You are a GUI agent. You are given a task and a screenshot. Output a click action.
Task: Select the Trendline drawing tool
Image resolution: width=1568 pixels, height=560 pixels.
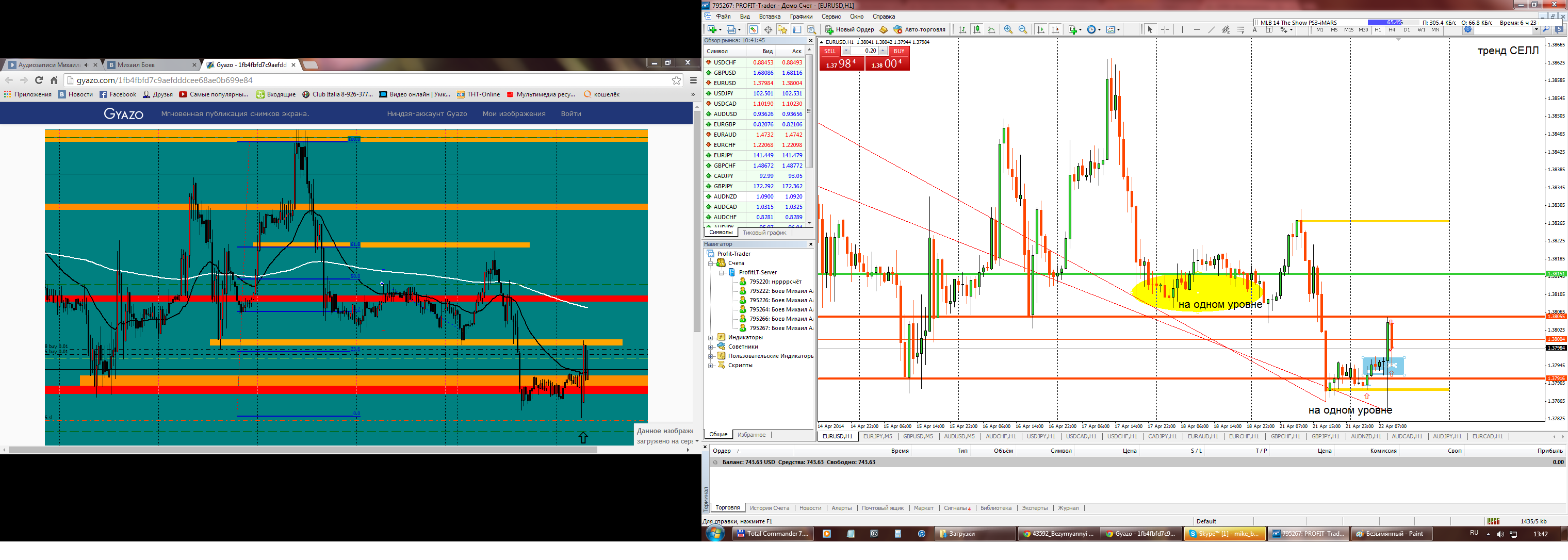[1212, 30]
